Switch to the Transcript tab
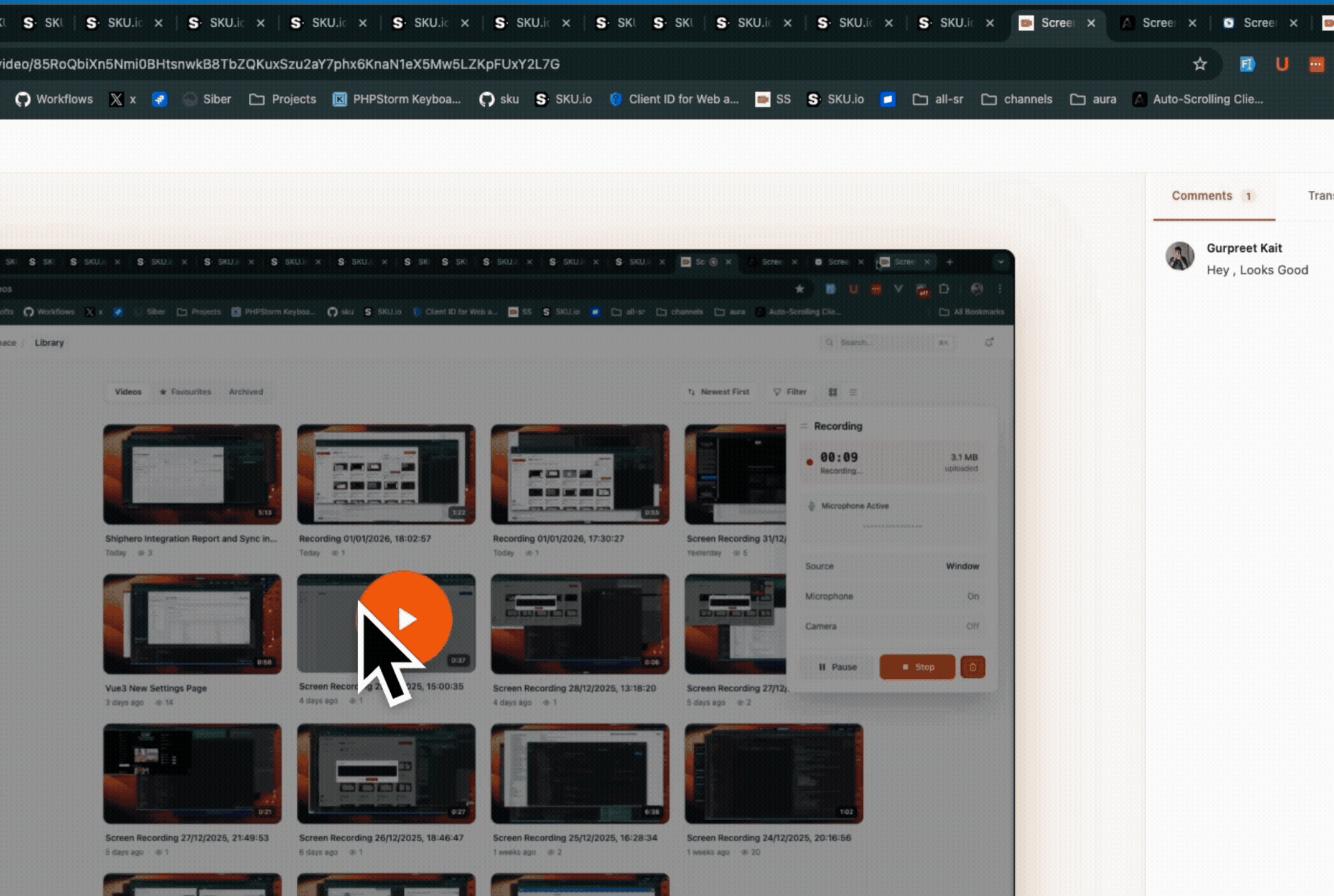The height and width of the screenshot is (896, 1334). pos(1320,196)
